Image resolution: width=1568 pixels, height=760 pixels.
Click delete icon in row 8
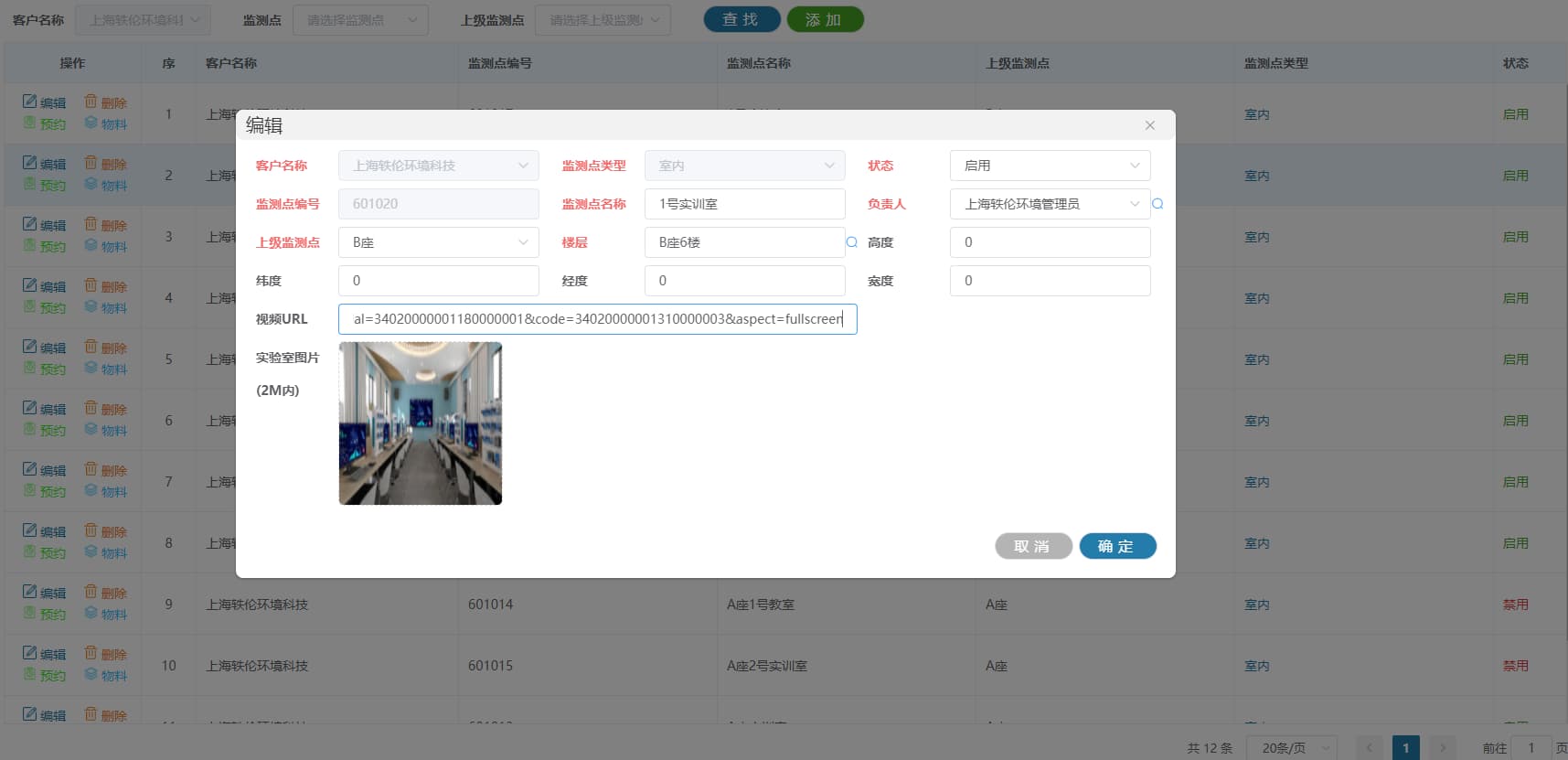click(91, 530)
